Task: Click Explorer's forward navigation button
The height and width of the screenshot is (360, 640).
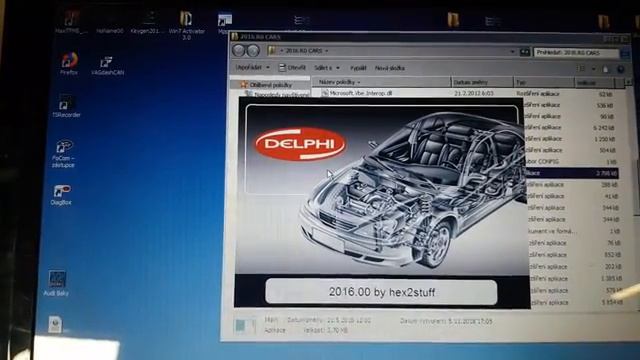Action: click(x=253, y=51)
